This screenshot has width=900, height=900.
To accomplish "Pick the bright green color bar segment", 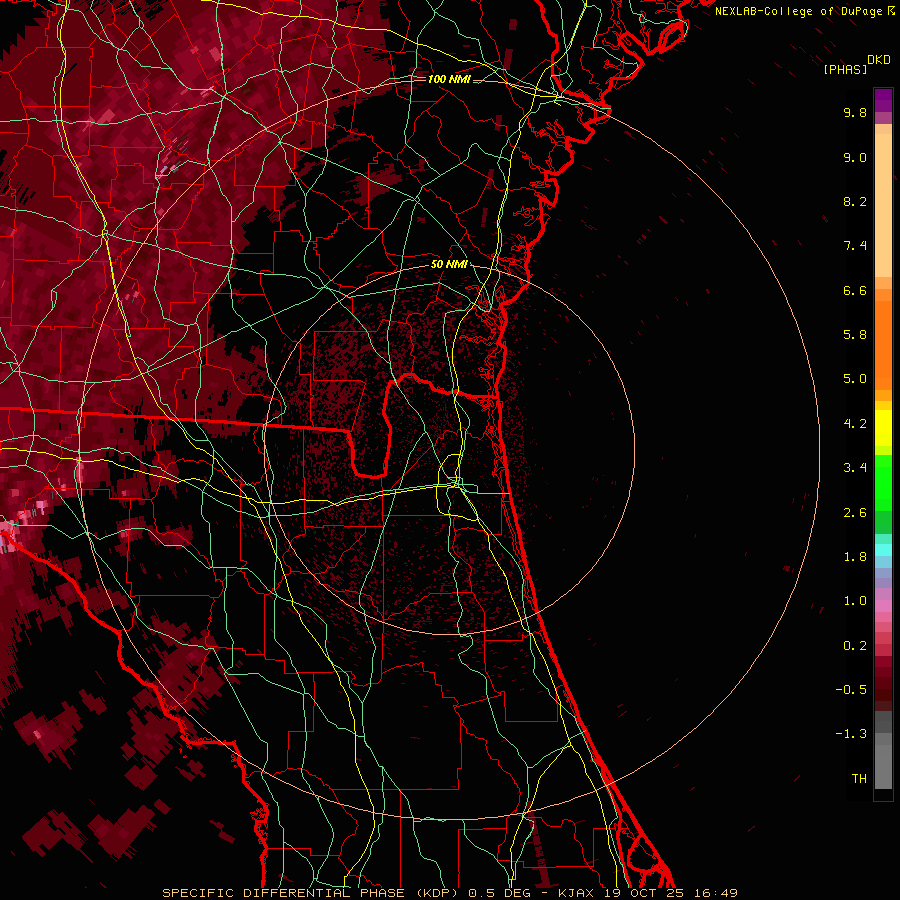I will tap(883, 482).
